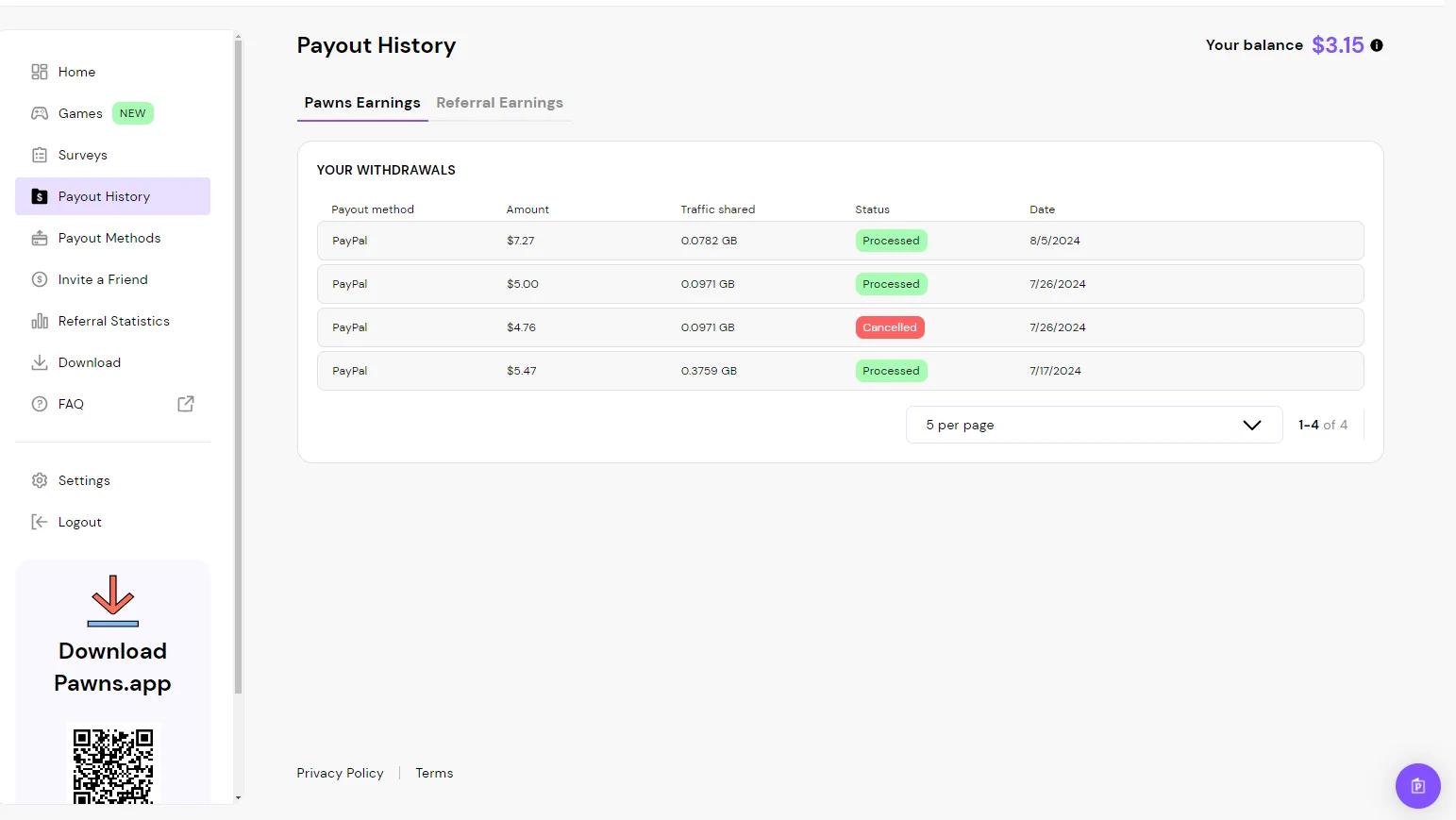Image resolution: width=1456 pixels, height=820 pixels.
Task: Click the Cancelled status badge
Action: [x=890, y=327]
